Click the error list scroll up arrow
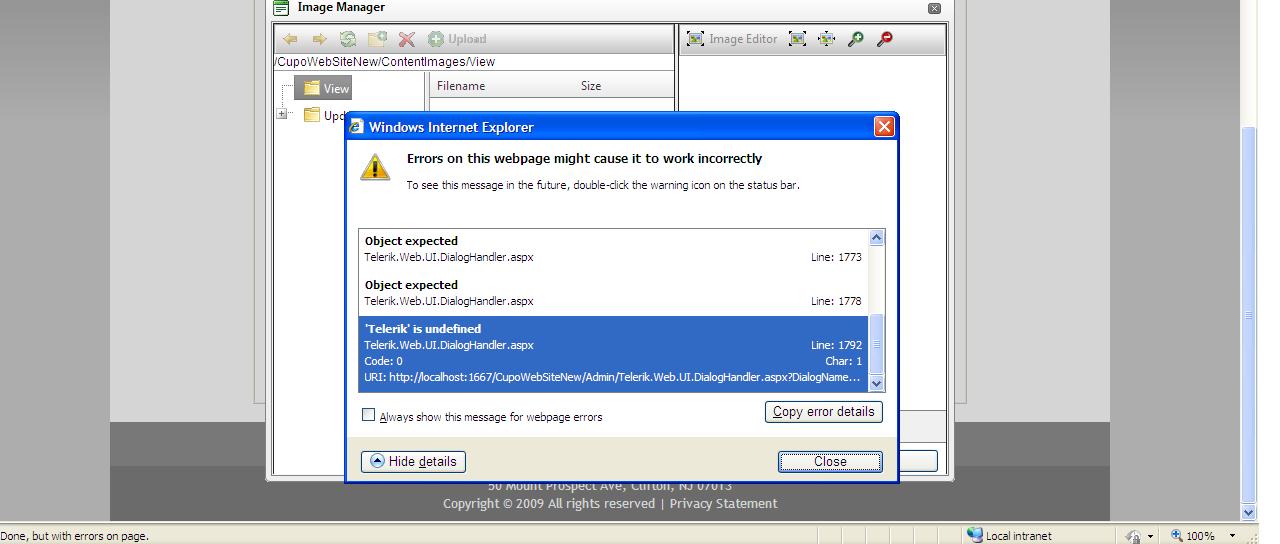 coord(877,238)
